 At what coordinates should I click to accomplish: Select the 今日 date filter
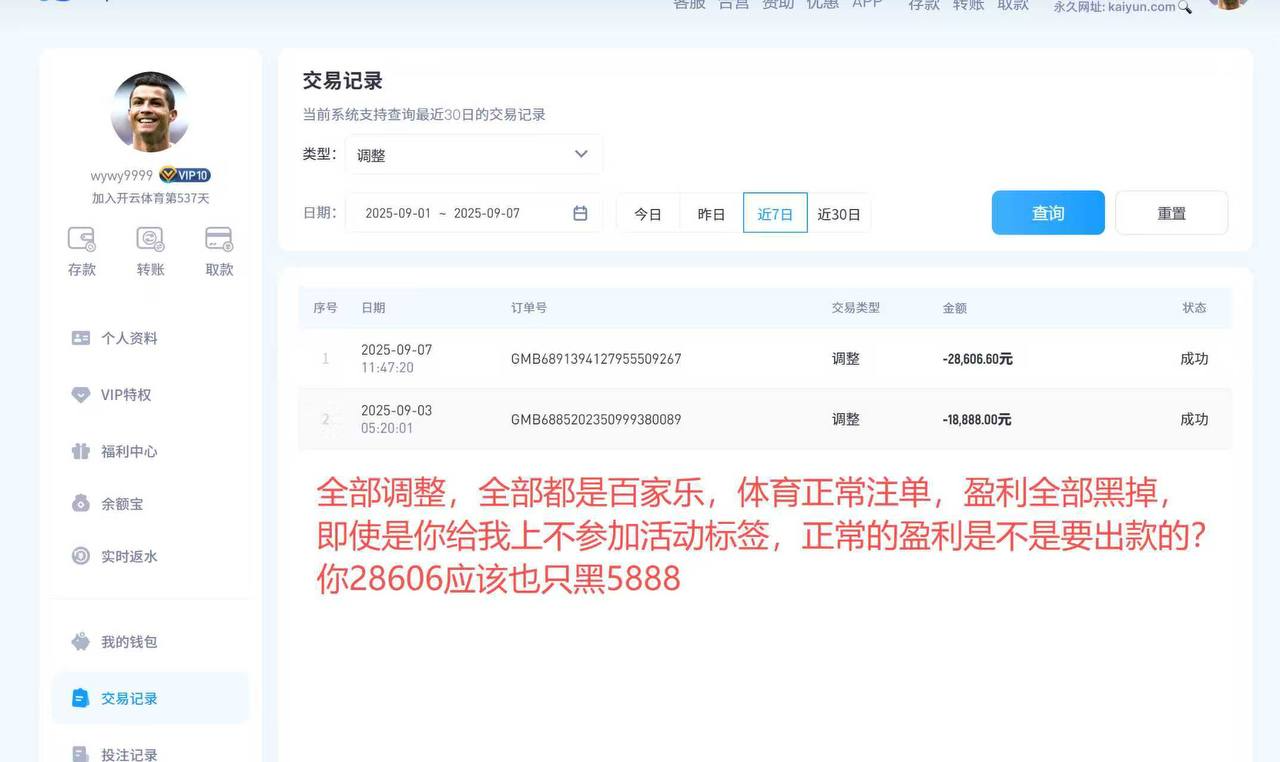(x=648, y=213)
